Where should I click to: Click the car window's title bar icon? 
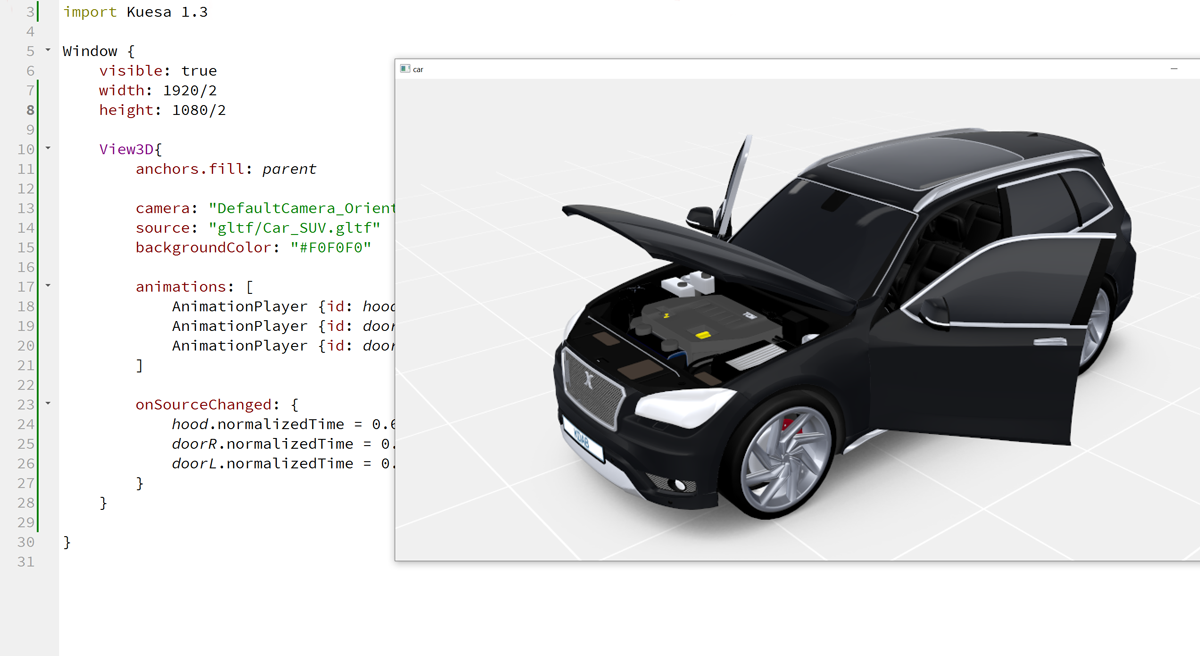click(405, 69)
